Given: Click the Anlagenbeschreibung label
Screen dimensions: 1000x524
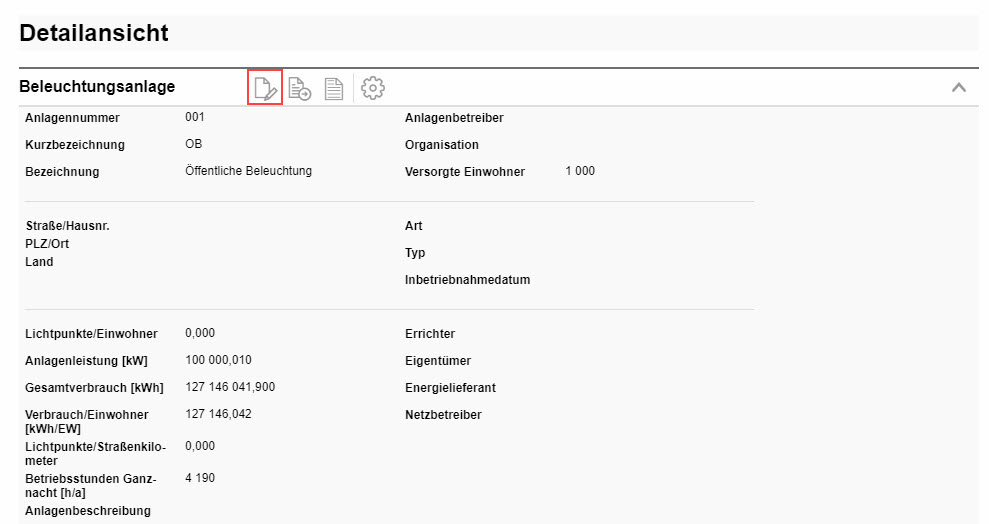Looking at the screenshot, I should pyautogui.click(x=88, y=511).
